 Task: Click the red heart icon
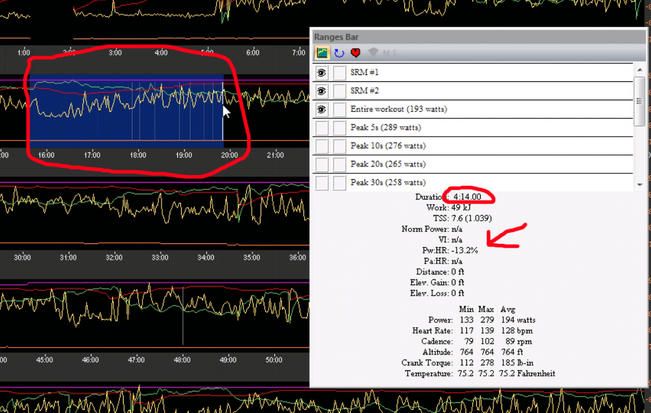tap(355, 52)
